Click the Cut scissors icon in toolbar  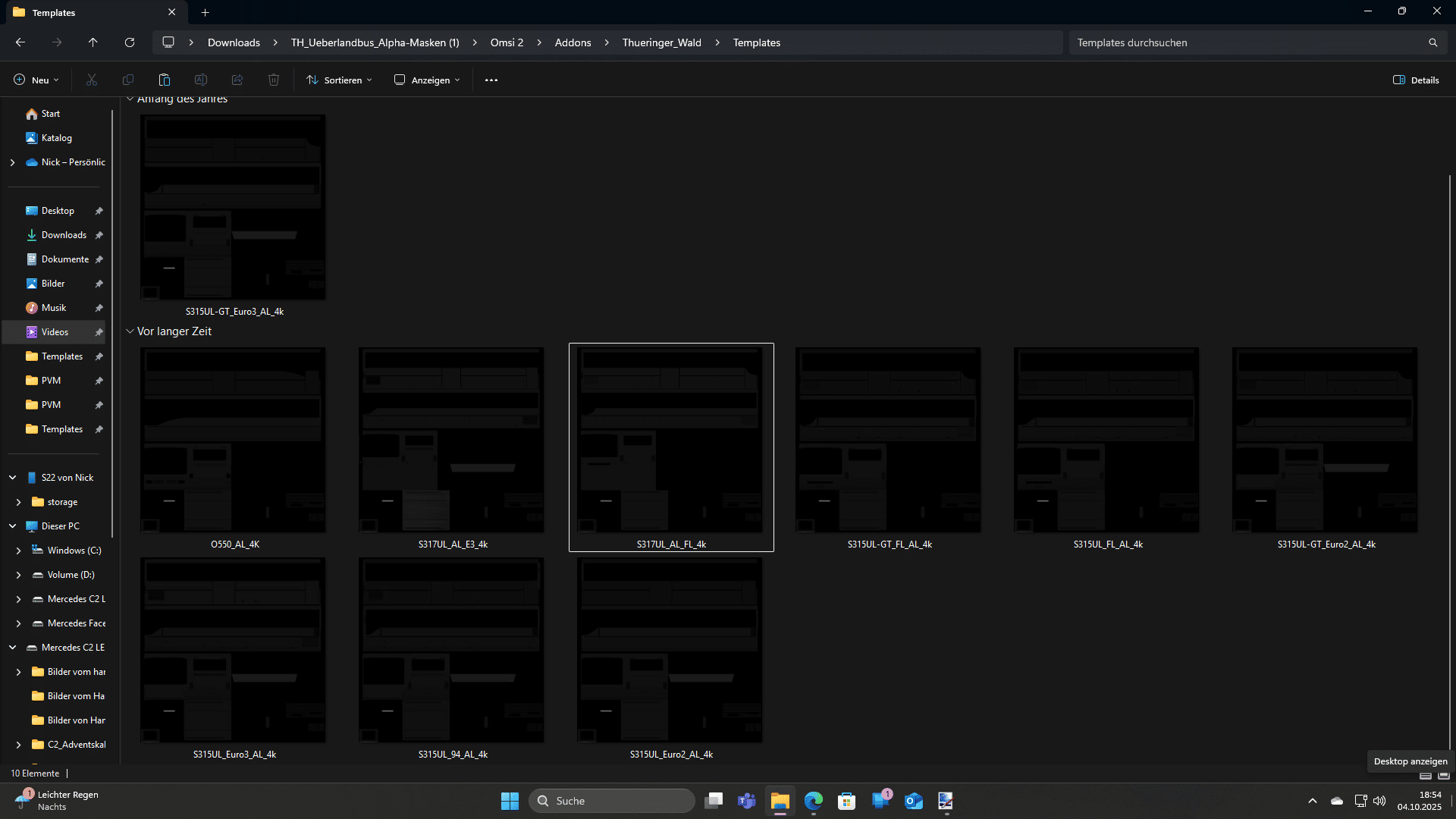click(x=92, y=80)
